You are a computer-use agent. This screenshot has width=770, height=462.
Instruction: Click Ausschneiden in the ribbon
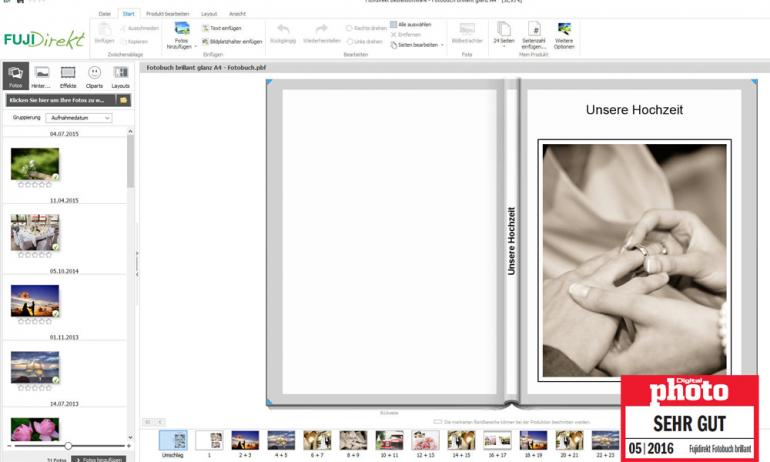[x=139, y=28]
